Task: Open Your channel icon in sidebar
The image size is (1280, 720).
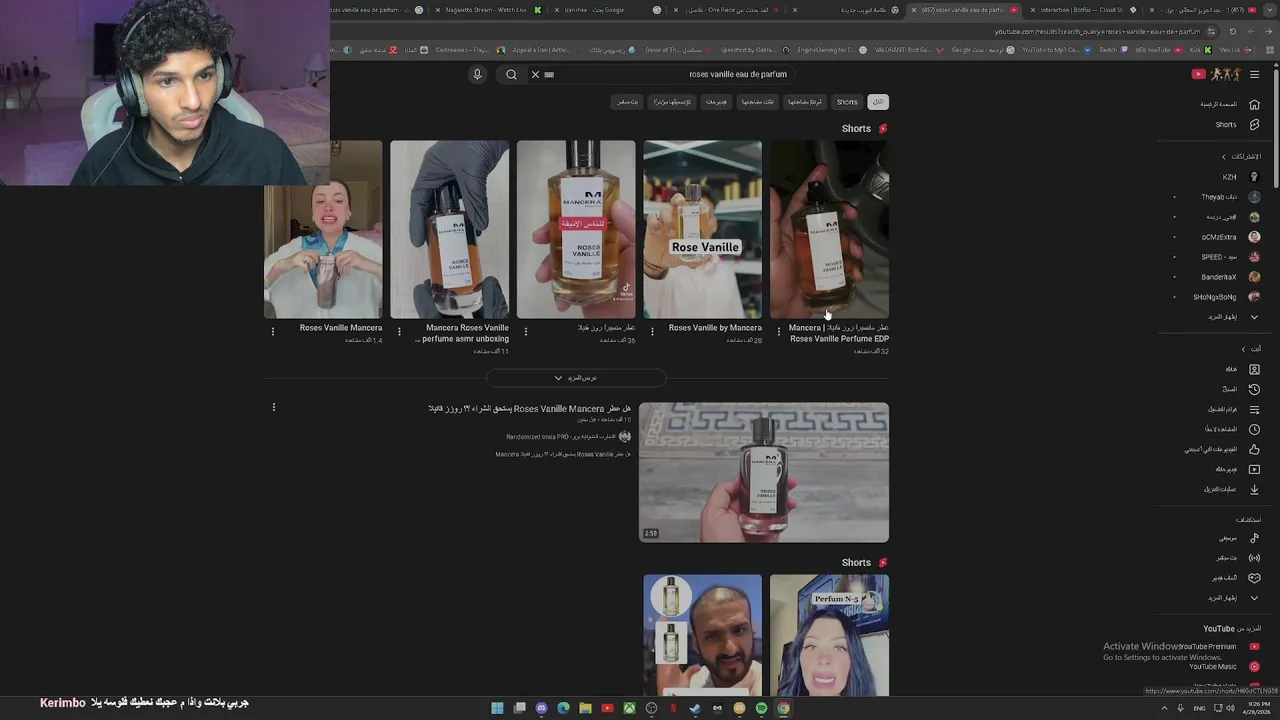Action: (x=1254, y=369)
